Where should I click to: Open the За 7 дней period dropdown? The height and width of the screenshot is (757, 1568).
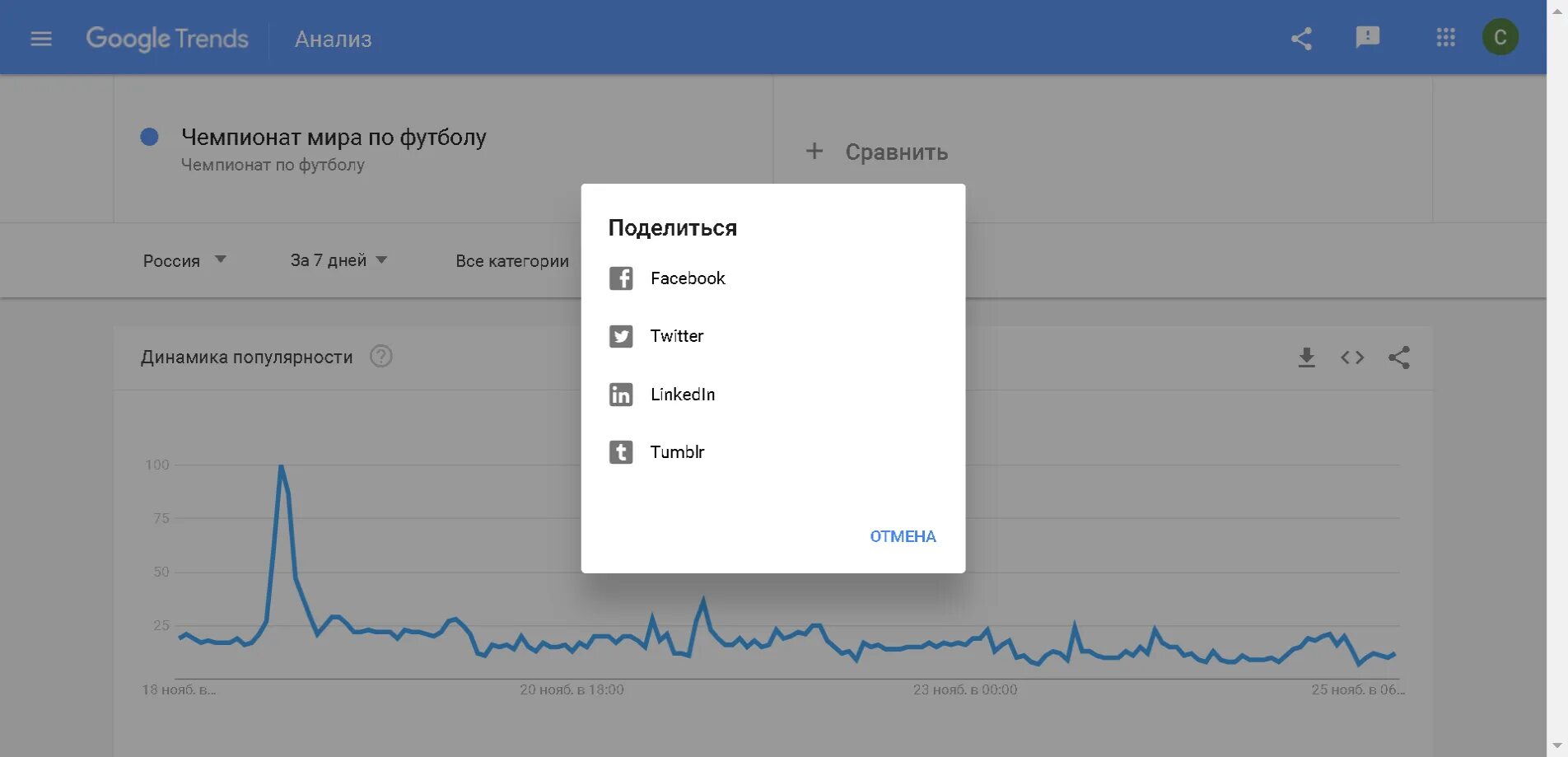[338, 260]
